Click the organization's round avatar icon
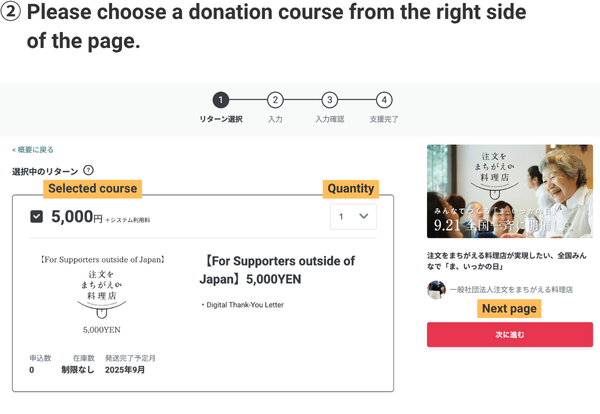 click(436, 289)
